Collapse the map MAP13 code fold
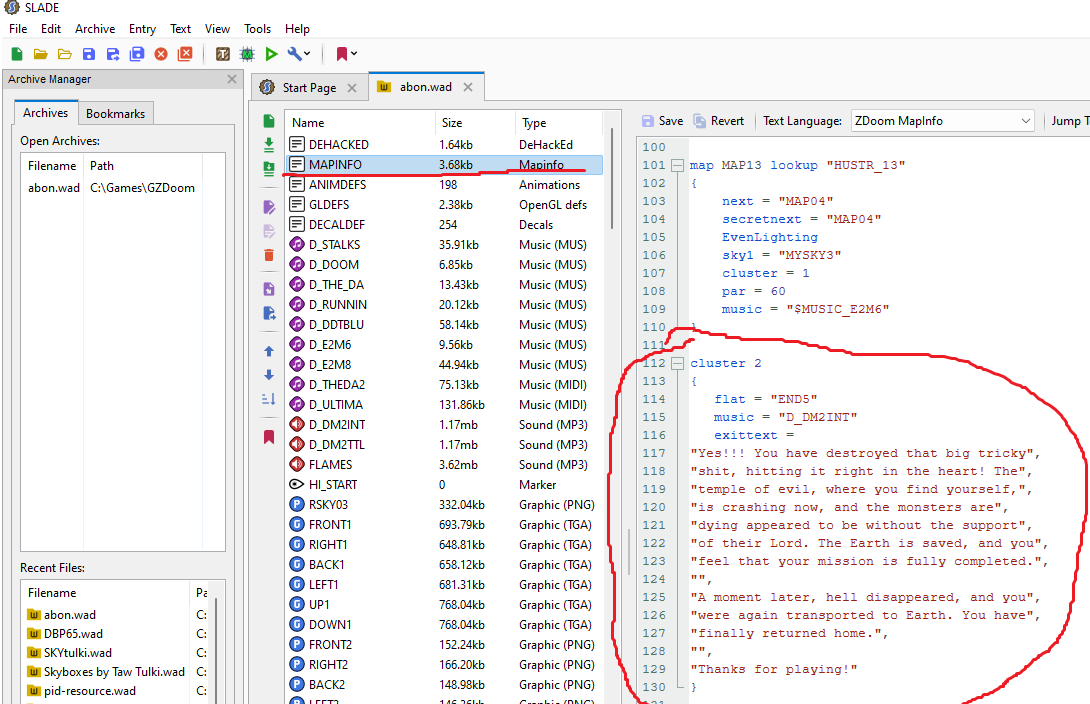The width and height of the screenshot is (1090, 704). 678,165
